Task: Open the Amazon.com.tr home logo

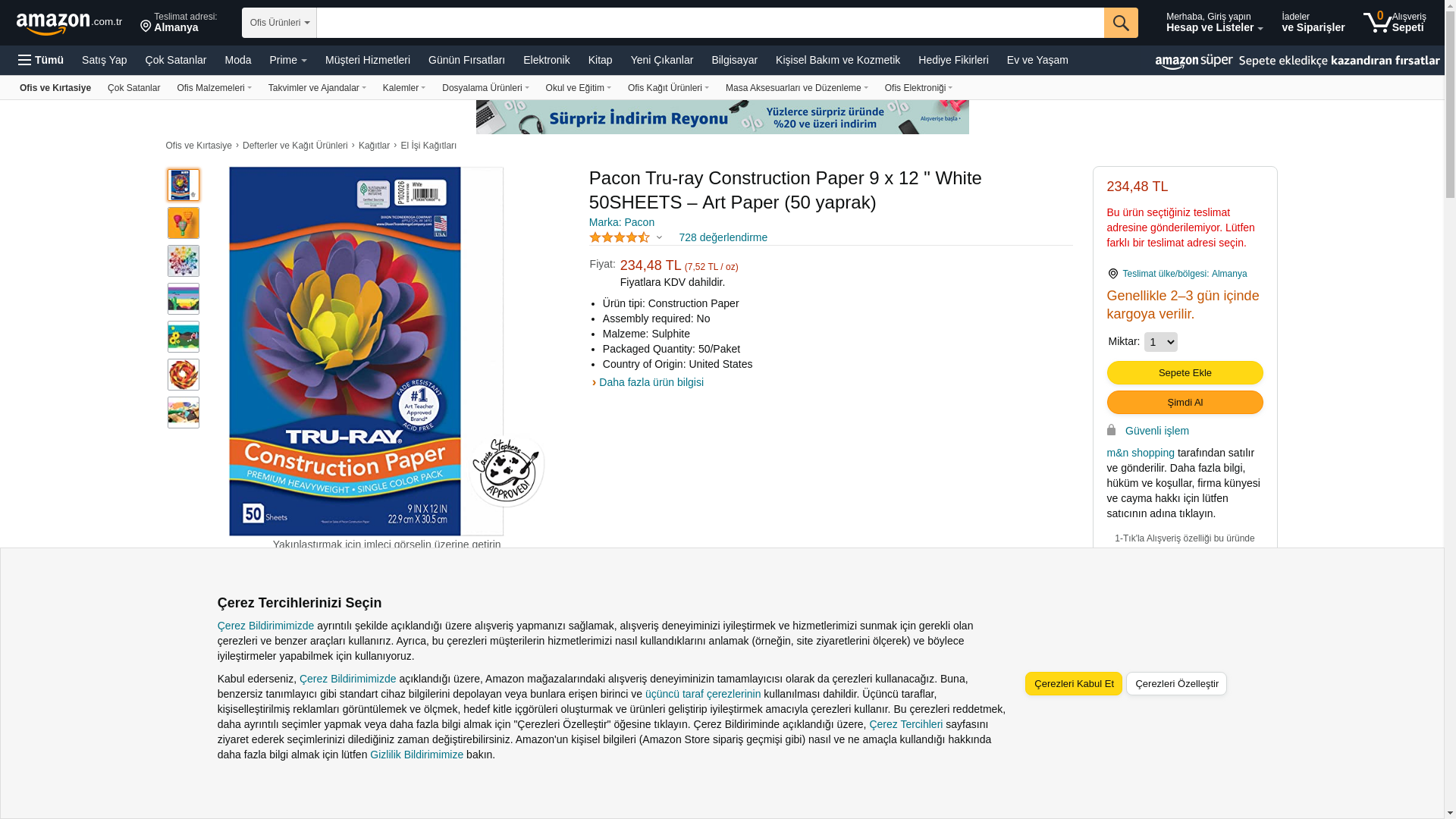Action: (x=69, y=24)
